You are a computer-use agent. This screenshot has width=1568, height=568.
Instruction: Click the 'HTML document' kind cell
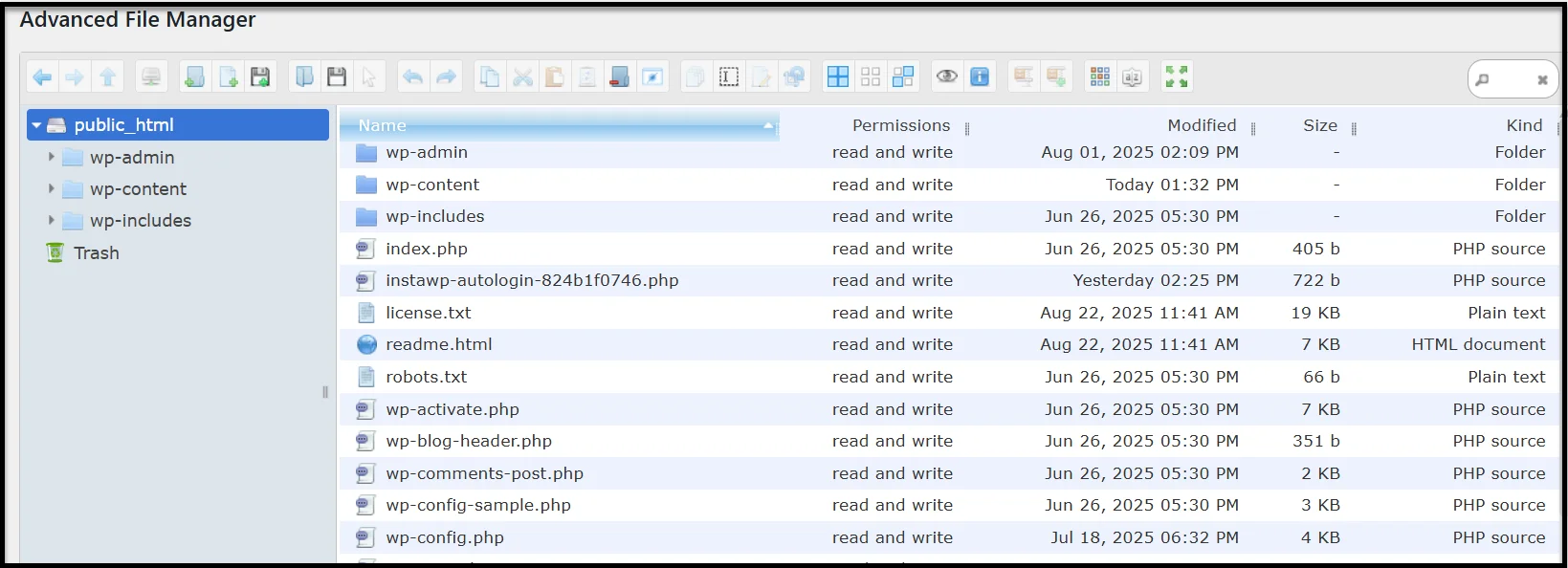(1478, 344)
